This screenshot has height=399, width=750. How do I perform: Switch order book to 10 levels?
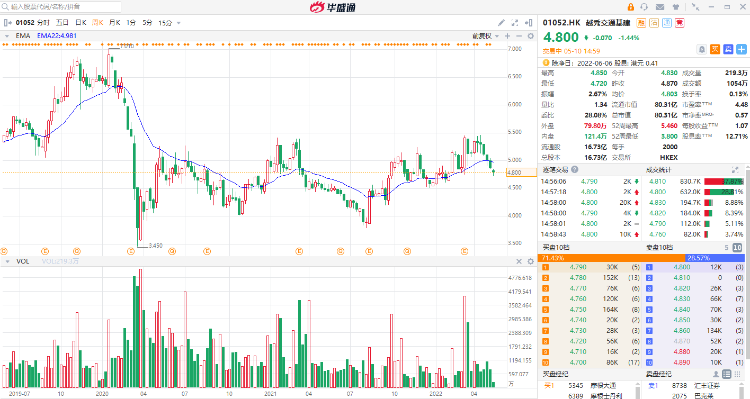(737, 247)
